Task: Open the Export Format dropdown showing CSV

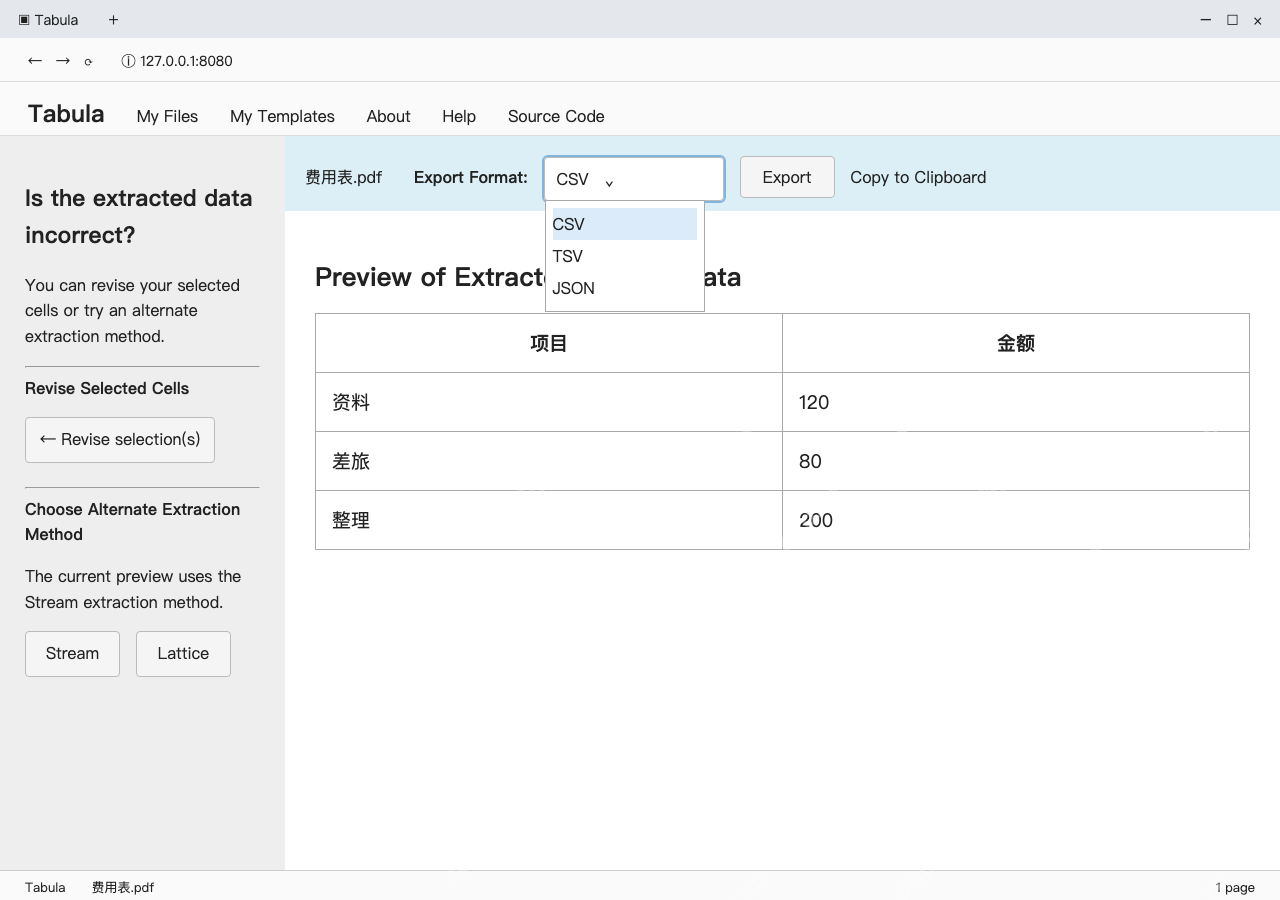Action: point(634,179)
